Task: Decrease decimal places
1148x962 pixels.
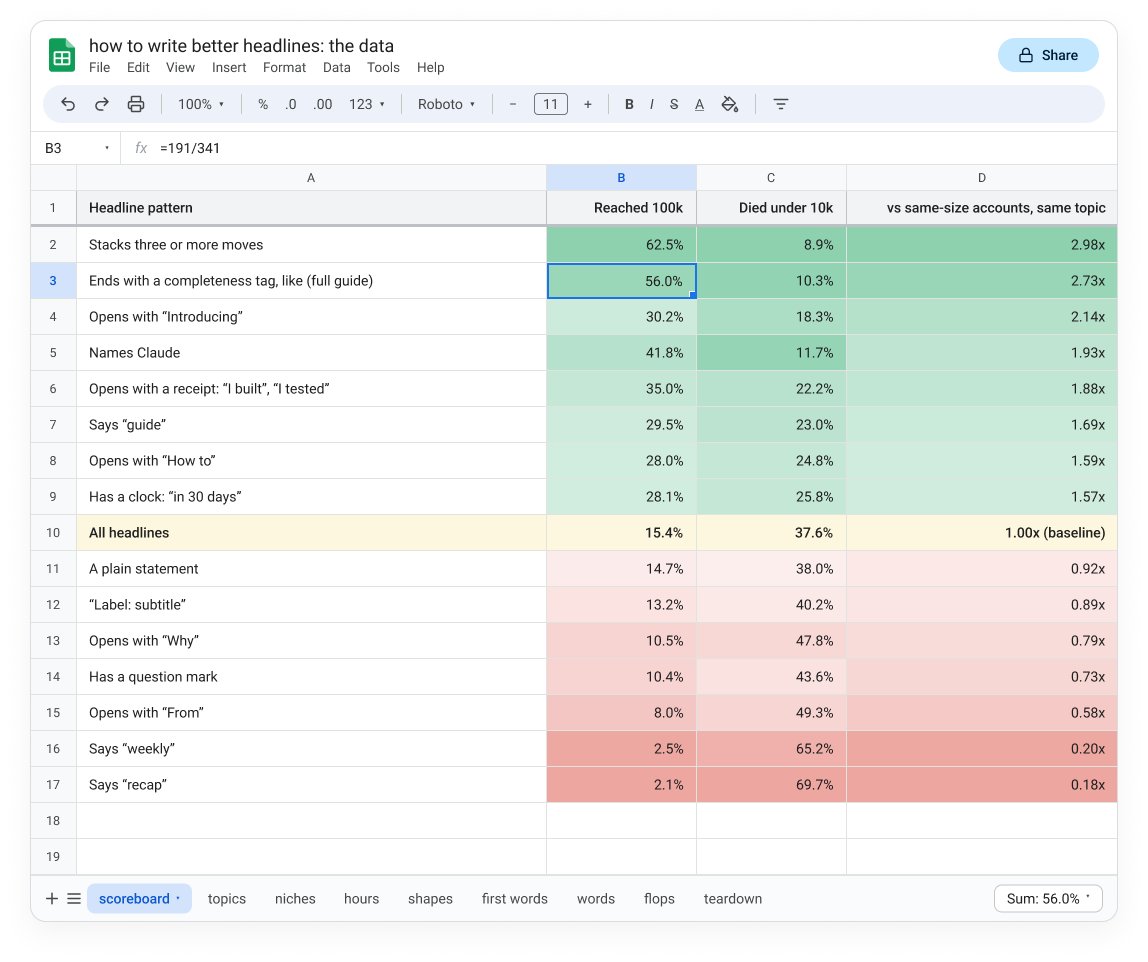Action: click(291, 104)
